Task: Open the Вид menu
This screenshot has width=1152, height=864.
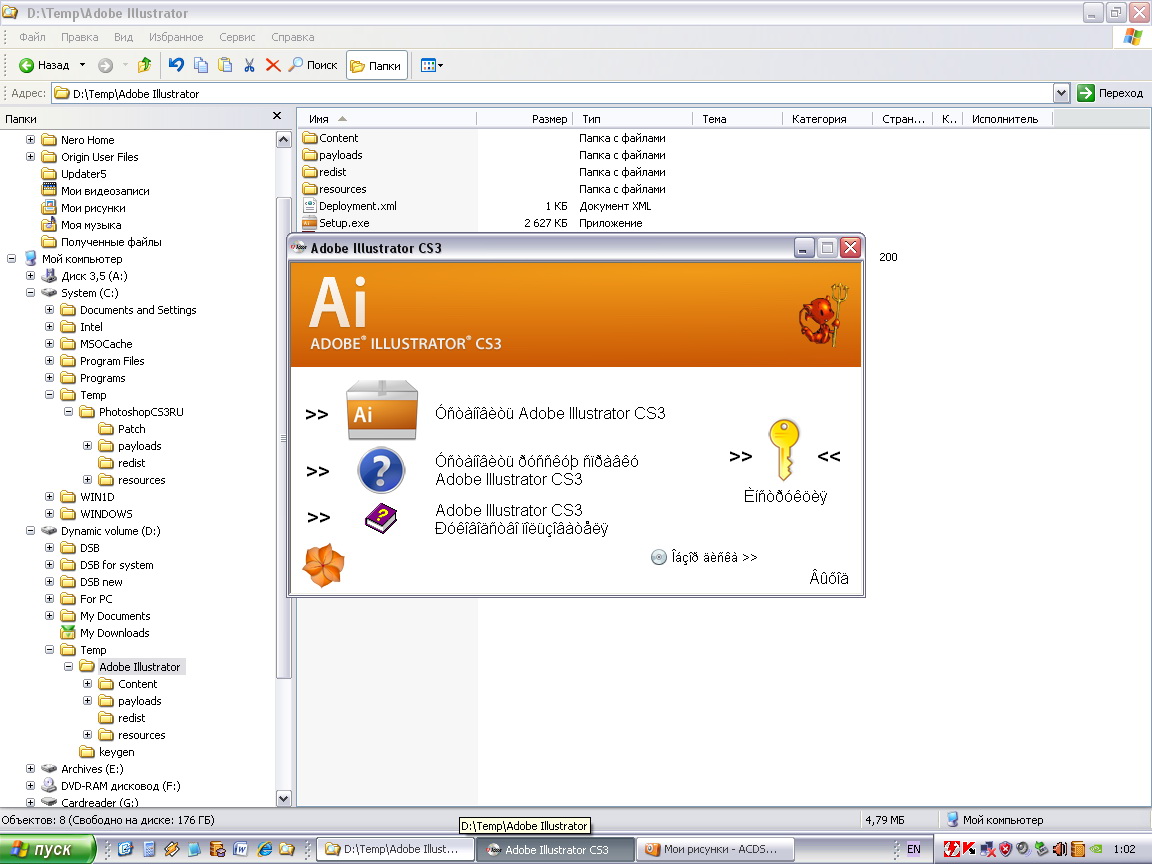Action: pyautogui.click(x=123, y=37)
